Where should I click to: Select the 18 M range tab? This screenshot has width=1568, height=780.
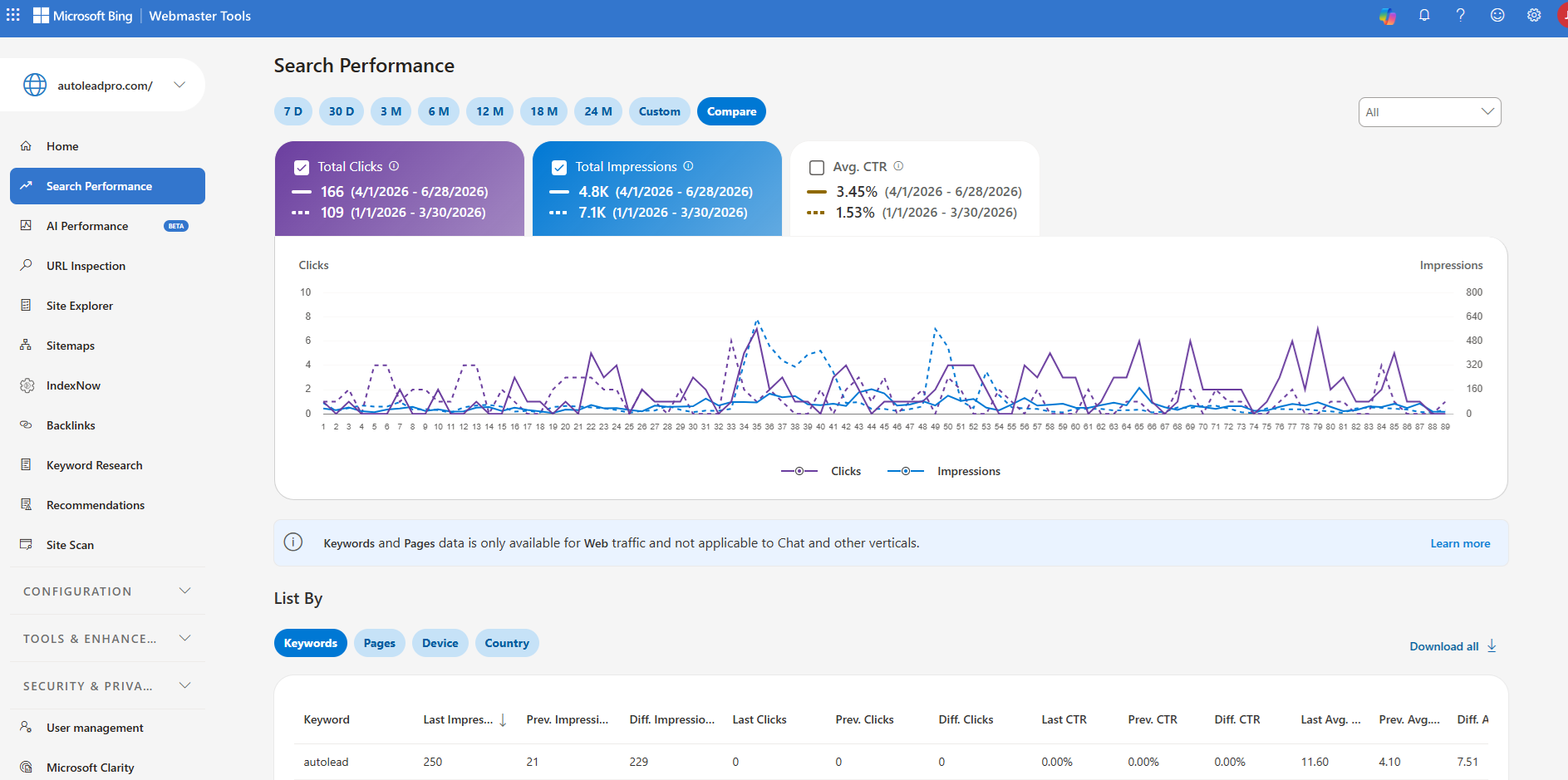click(x=544, y=111)
